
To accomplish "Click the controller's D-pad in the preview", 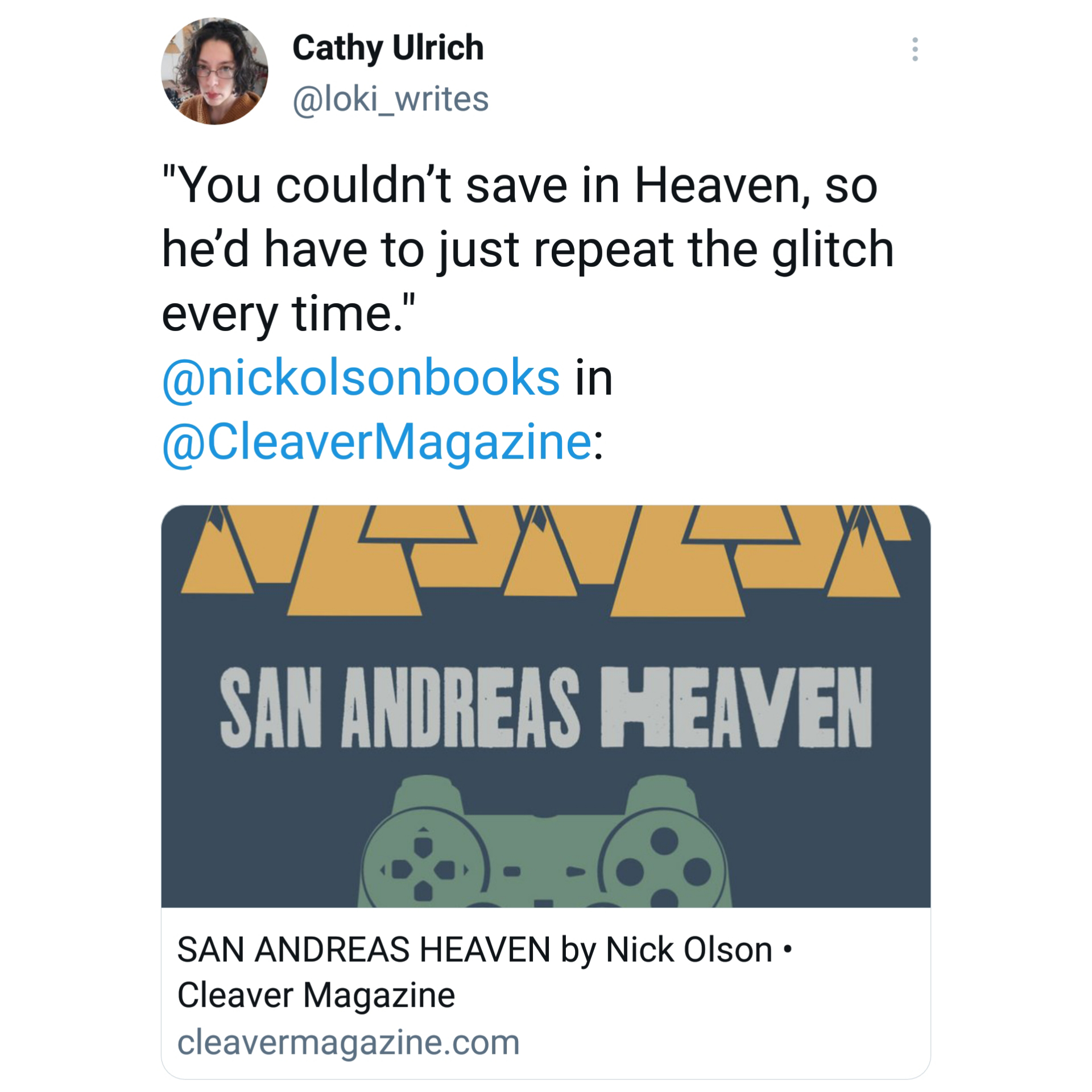I will tap(423, 870).
